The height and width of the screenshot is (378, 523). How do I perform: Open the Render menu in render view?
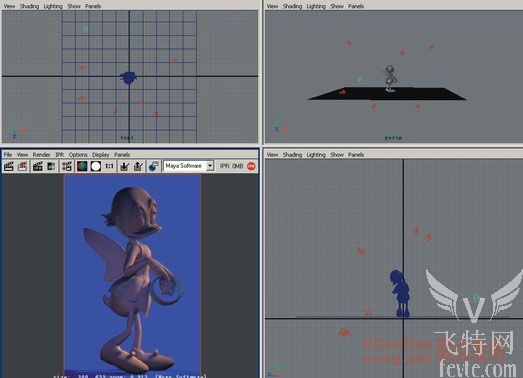[x=41, y=154]
